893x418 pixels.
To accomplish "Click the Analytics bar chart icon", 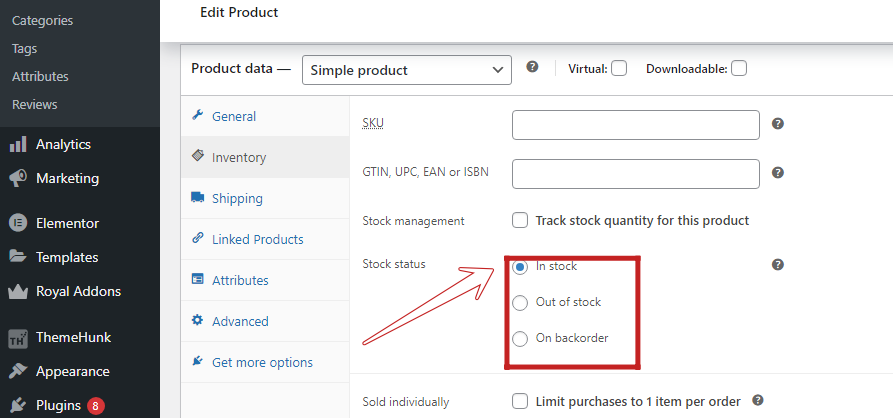I will pyautogui.click(x=17, y=144).
